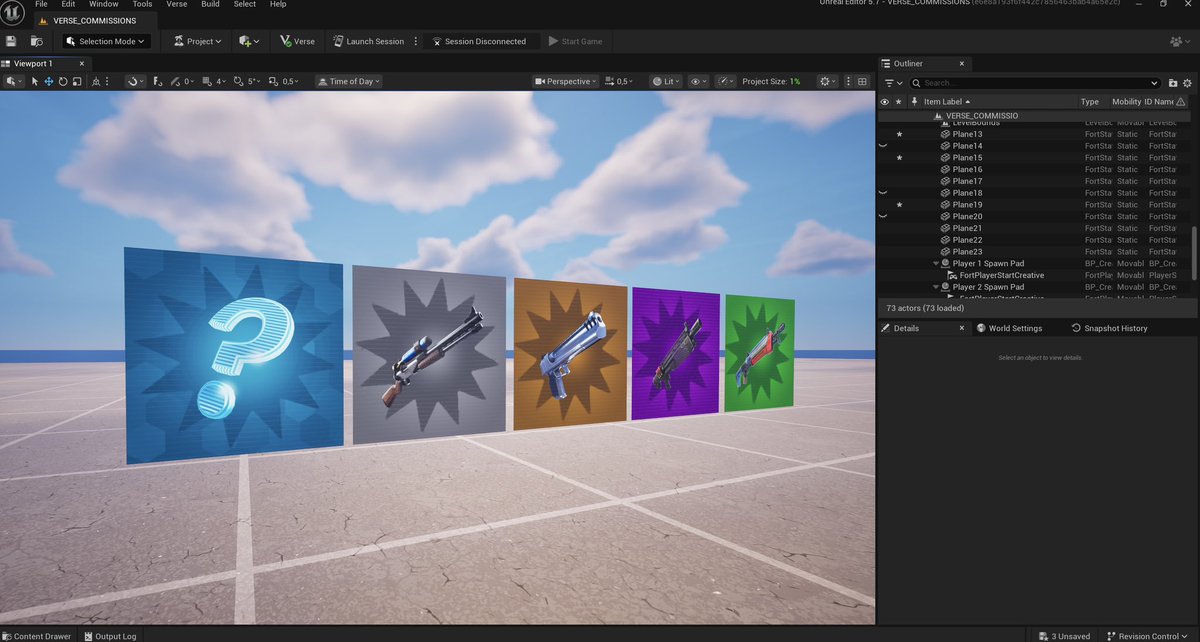Image resolution: width=1200 pixels, height=642 pixels.
Task: Close the Viewport 1 tab
Action: (83, 63)
